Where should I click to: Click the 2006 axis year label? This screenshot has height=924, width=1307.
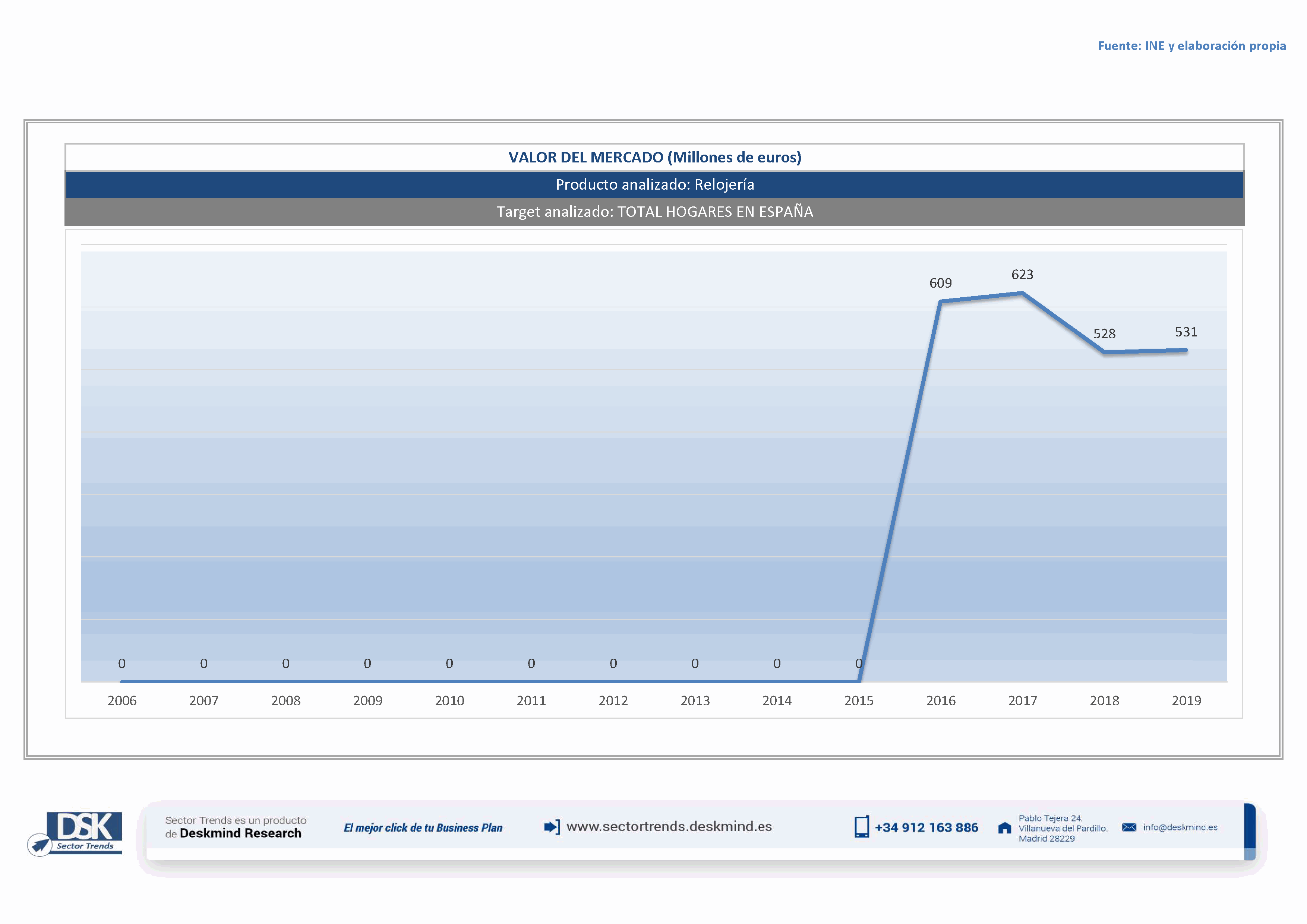(x=122, y=701)
